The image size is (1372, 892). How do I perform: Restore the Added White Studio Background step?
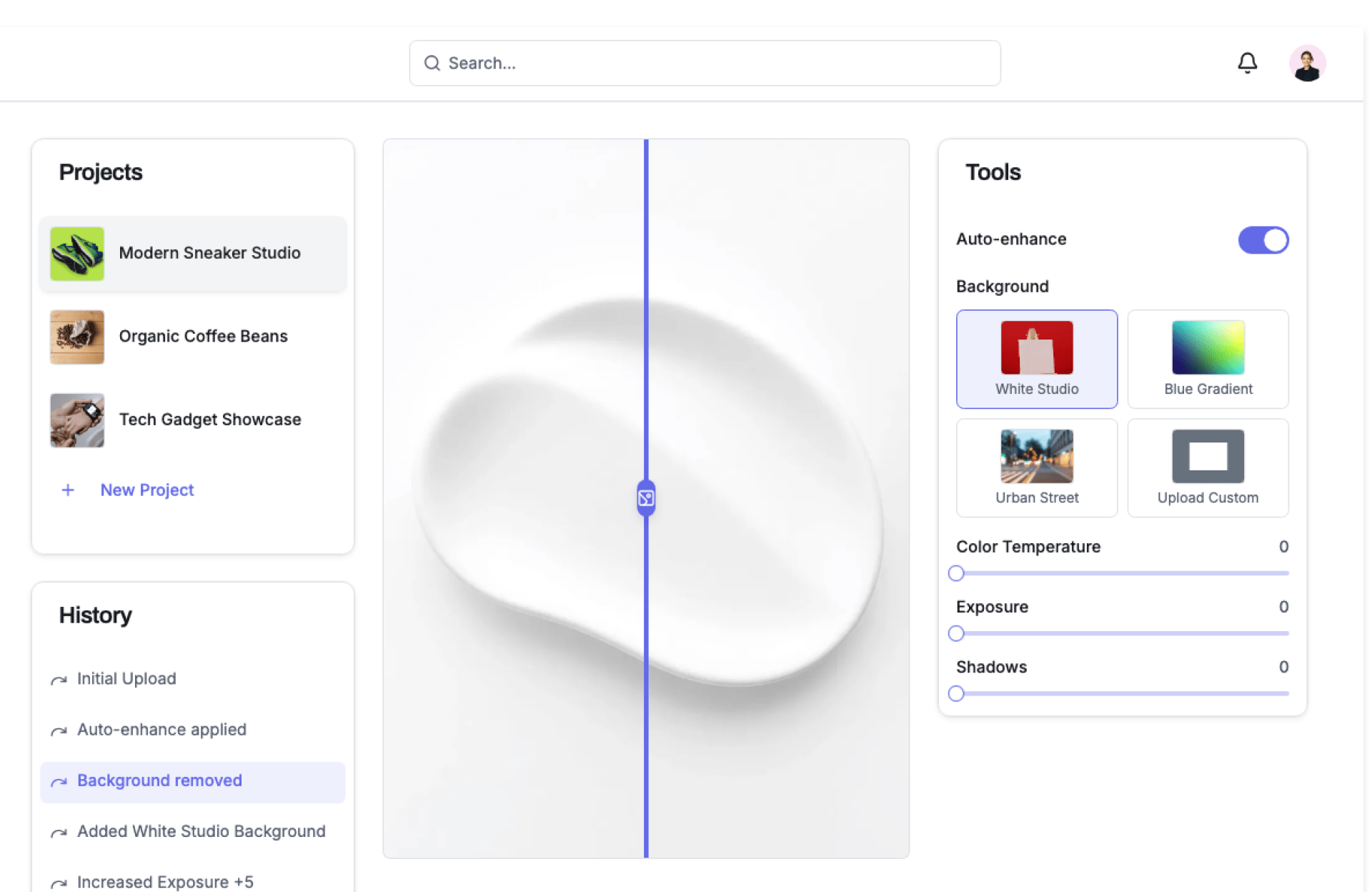(201, 831)
